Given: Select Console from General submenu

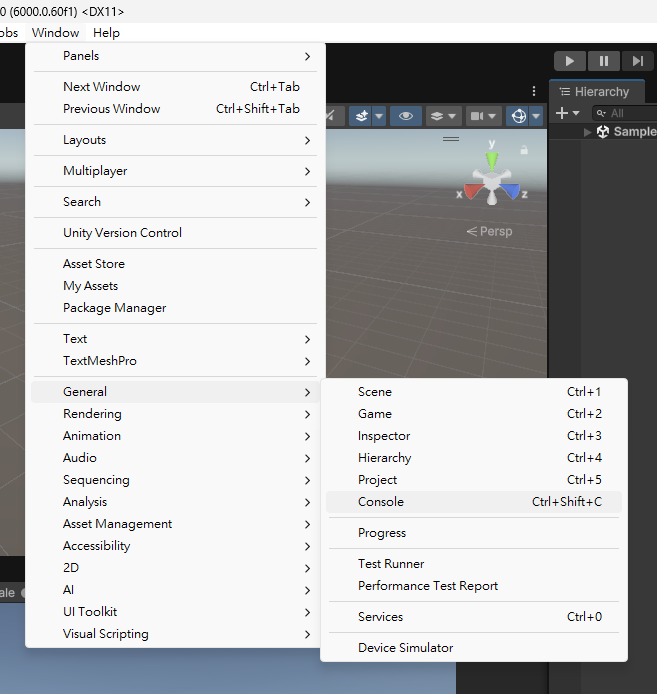Looking at the screenshot, I should tap(381, 502).
